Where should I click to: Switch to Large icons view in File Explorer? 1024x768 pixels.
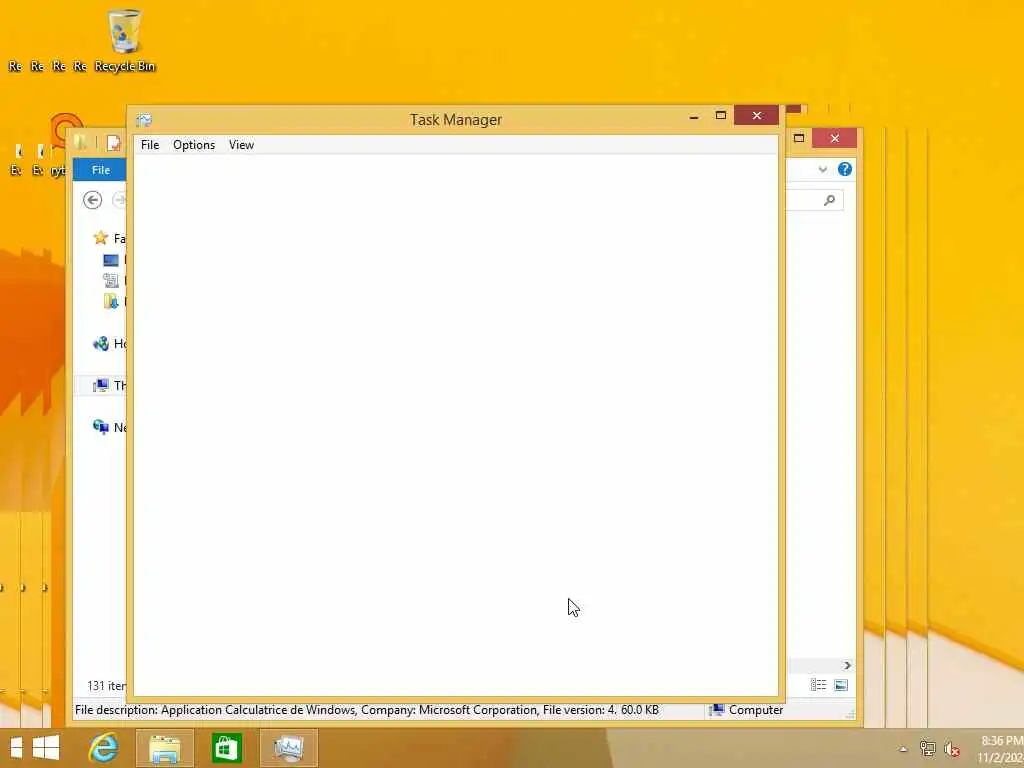click(x=841, y=684)
